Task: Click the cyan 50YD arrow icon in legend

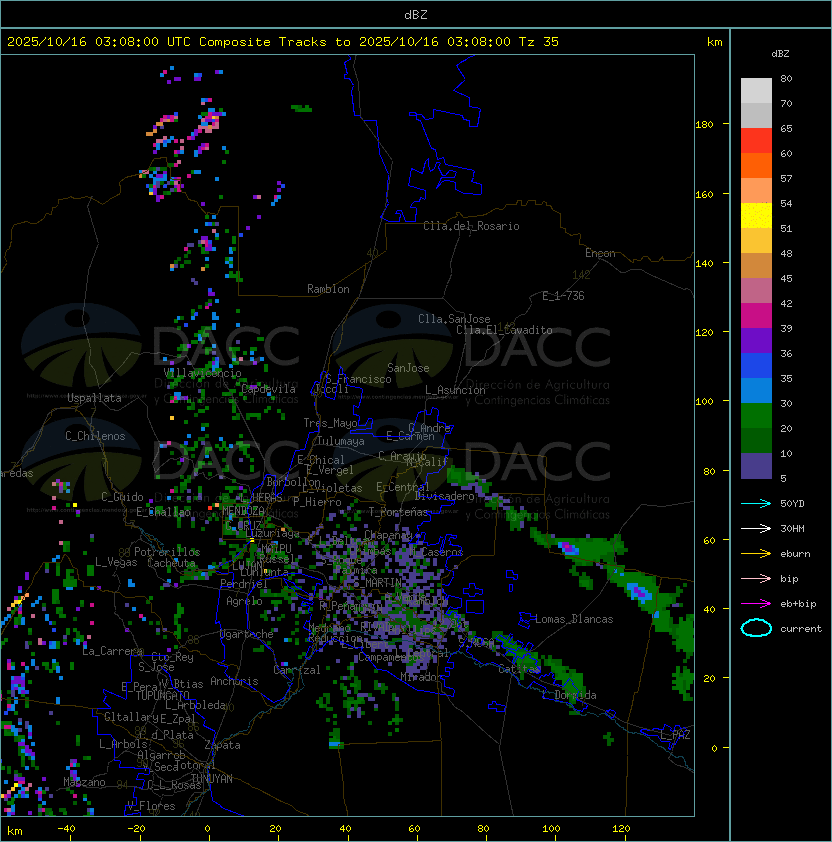Action: [x=756, y=504]
